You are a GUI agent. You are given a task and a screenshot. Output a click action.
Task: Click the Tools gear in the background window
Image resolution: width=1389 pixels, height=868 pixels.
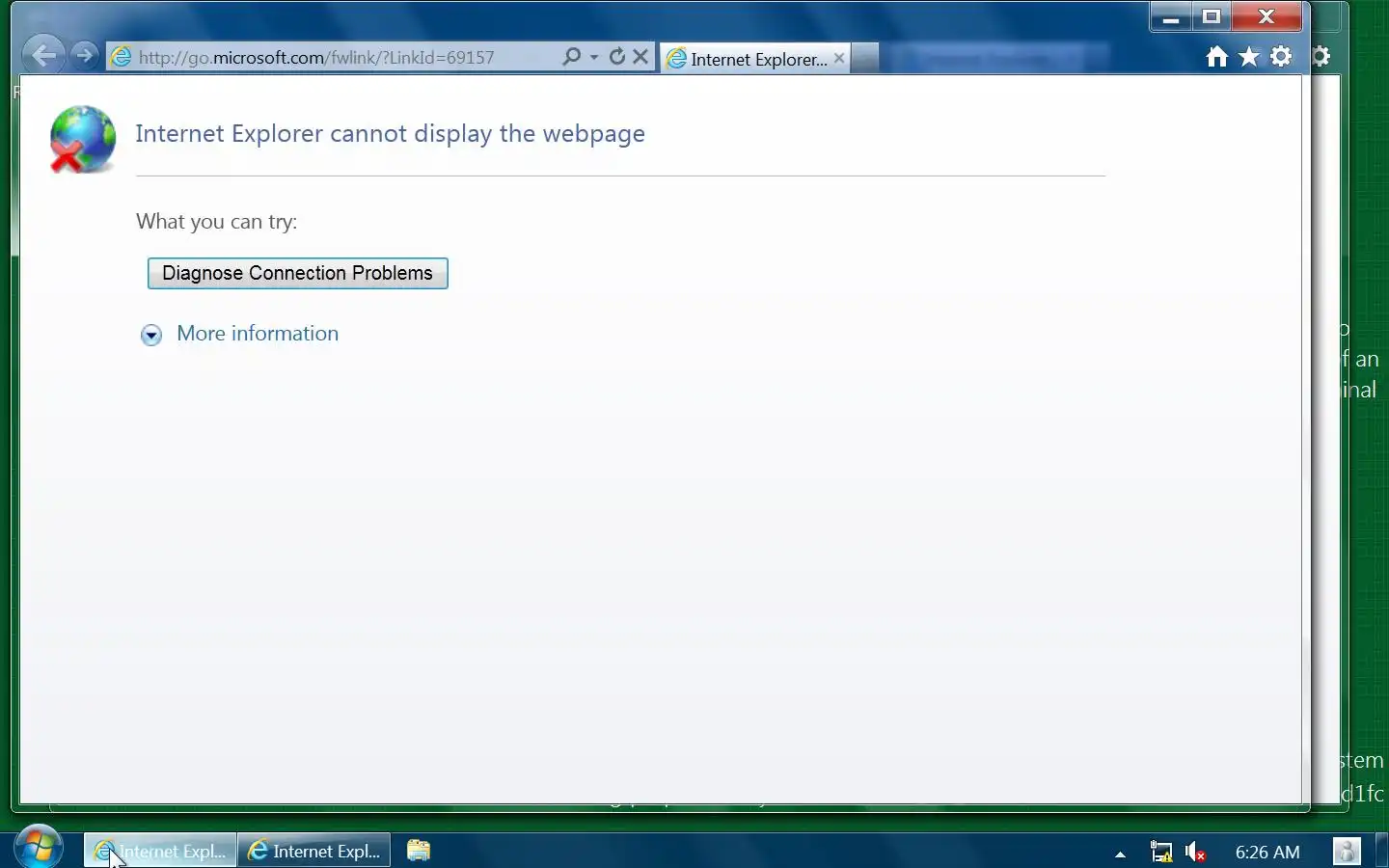click(1321, 56)
